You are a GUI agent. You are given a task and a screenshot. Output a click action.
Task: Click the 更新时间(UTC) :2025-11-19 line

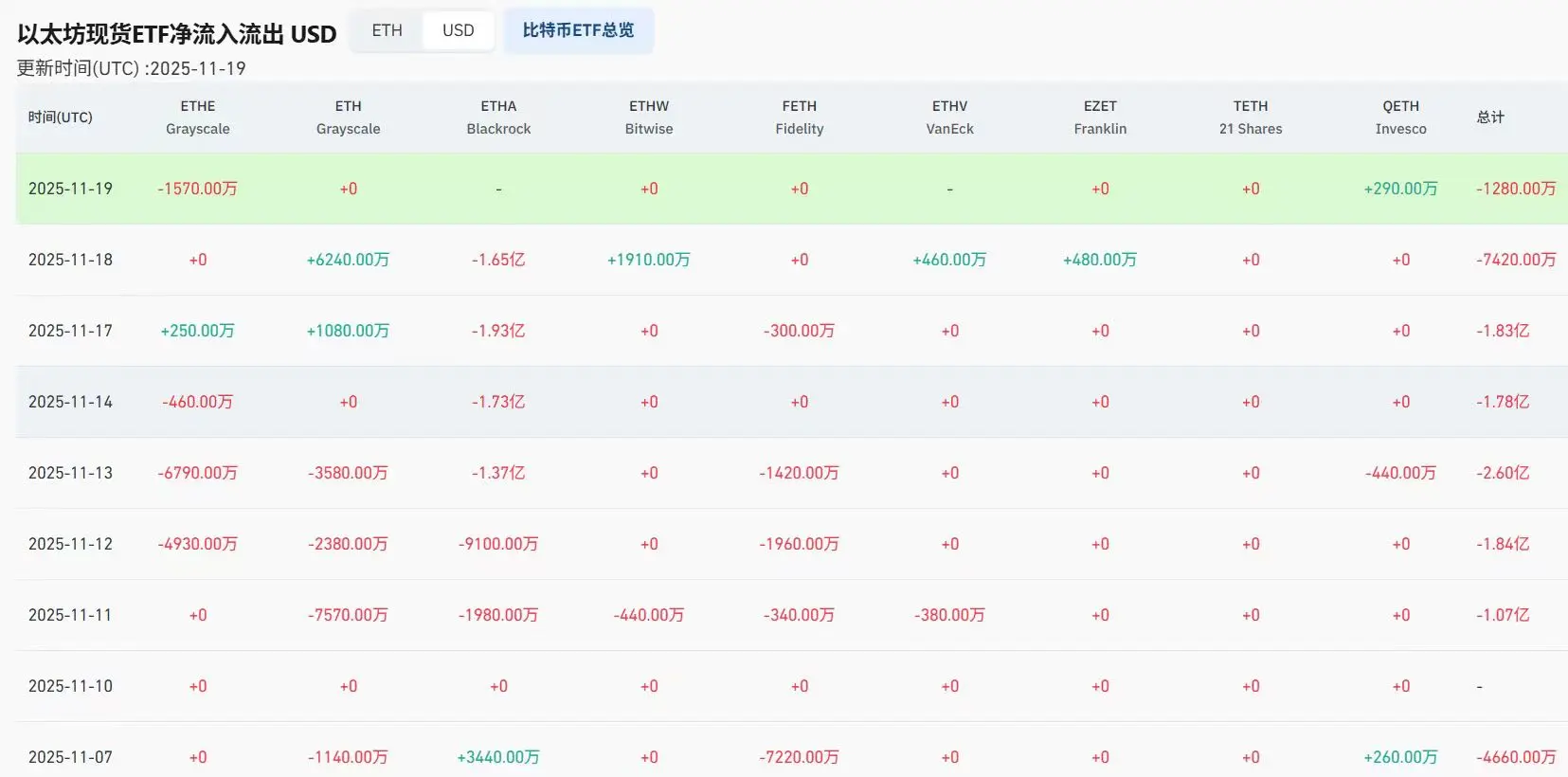(132, 68)
